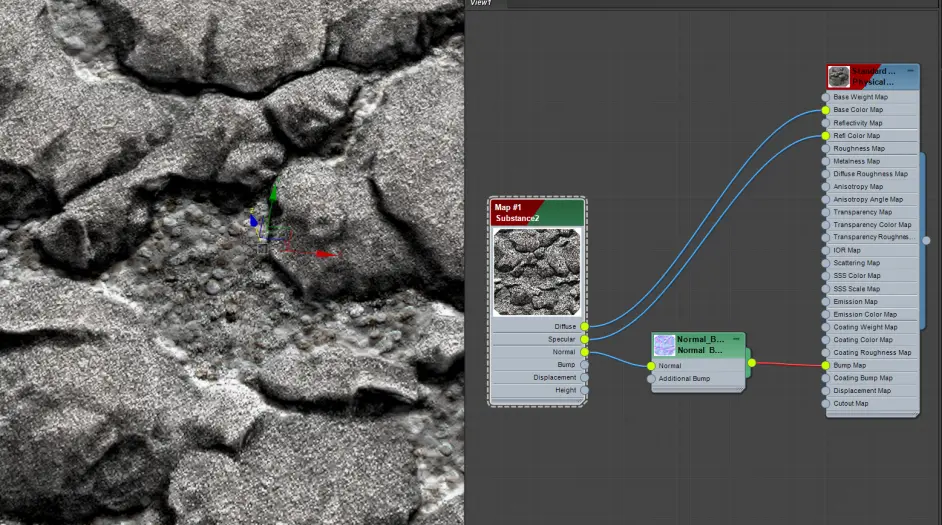Screen dimensions: 942x525
Task: Click the Roughness Map input socket
Action: tap(825, 148)
